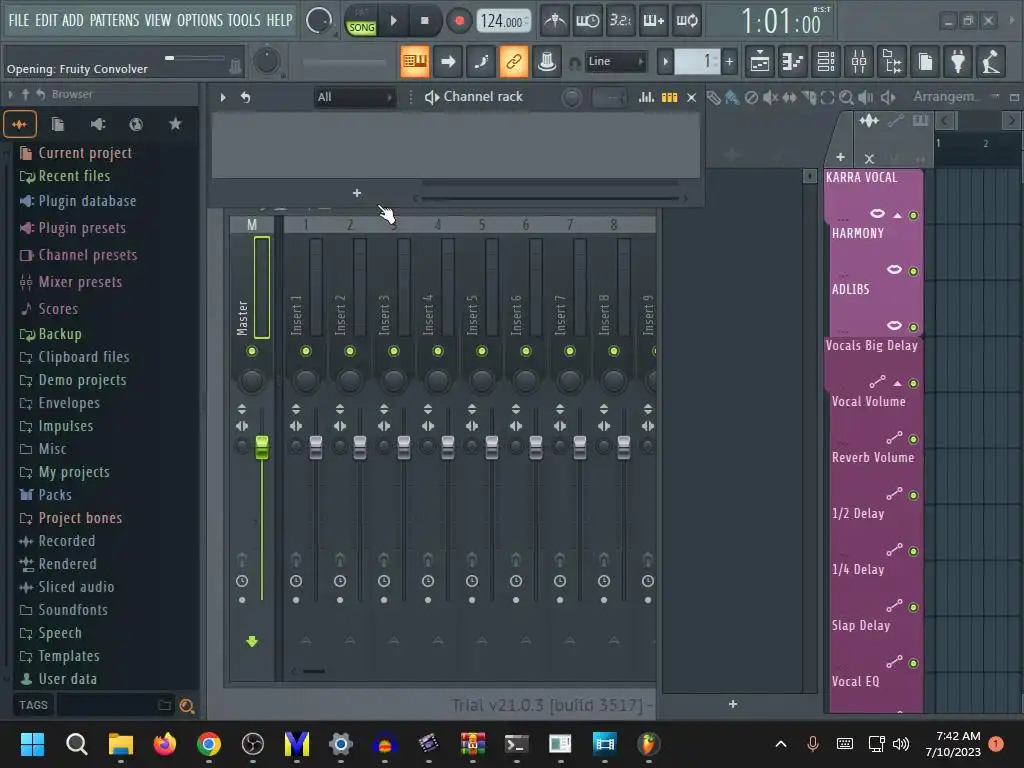Image resolution: width=1024 pixels, height=768 pixels.
Task: Open the OPTIONS menu
Action: [200, 20]
